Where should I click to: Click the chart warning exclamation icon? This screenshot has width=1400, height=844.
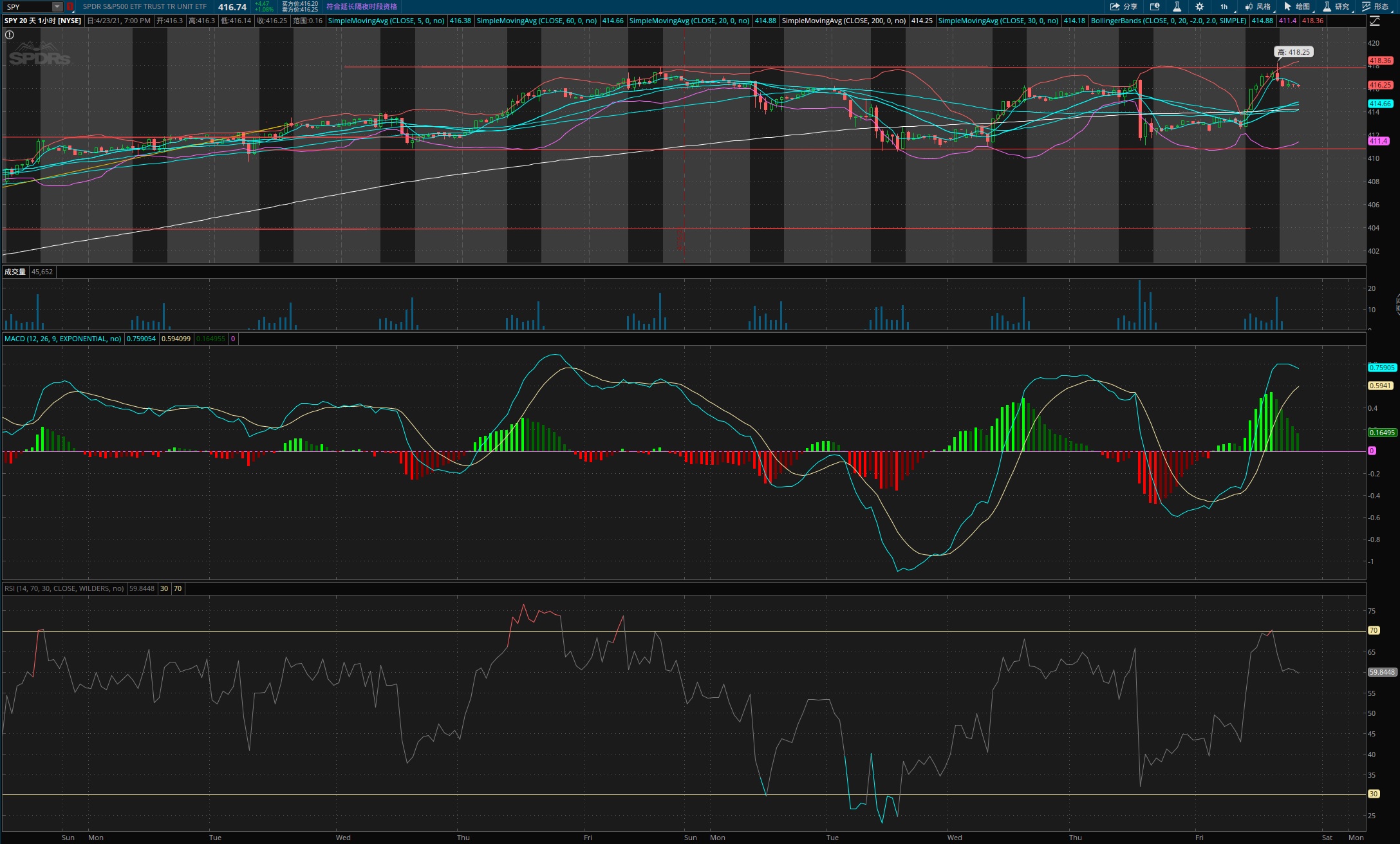(x=10, y=35)
